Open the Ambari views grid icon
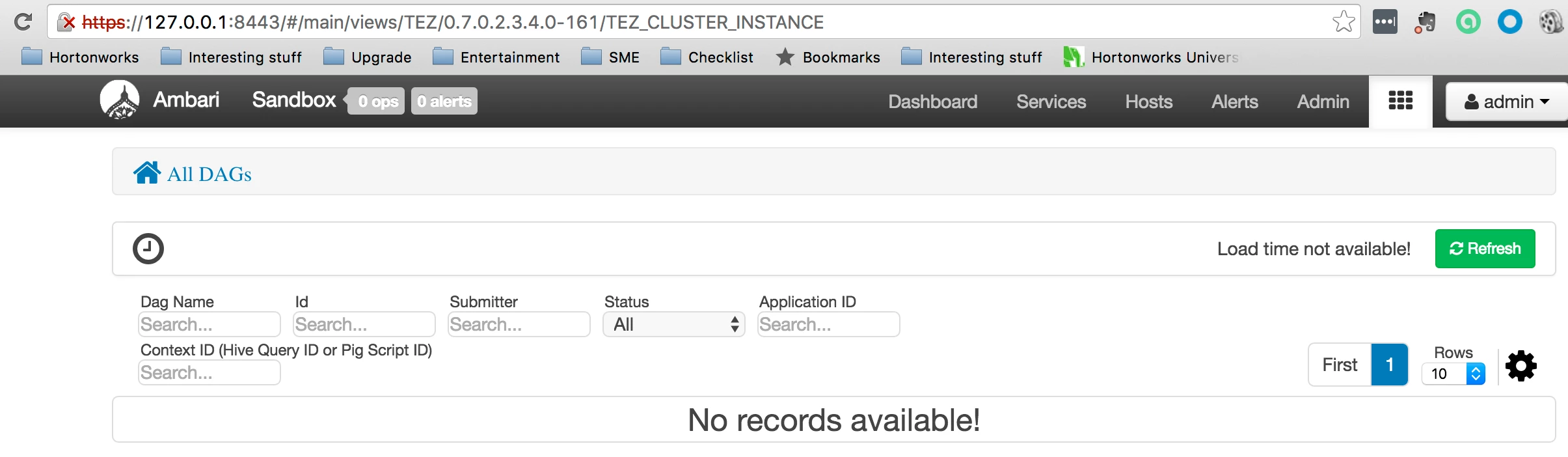Image resolution: width=1568 pixels, height=457 pixels. coord(1401,101)
